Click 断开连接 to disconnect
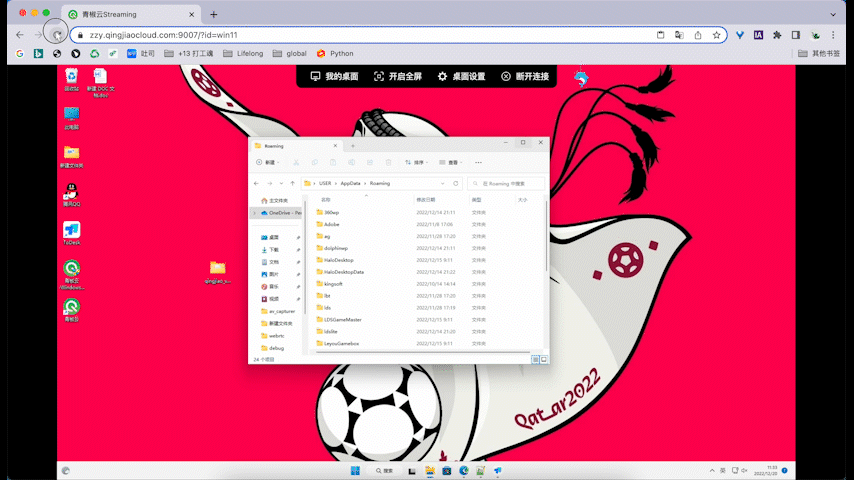This screenshot has width=854, height=480. point(525,76)
